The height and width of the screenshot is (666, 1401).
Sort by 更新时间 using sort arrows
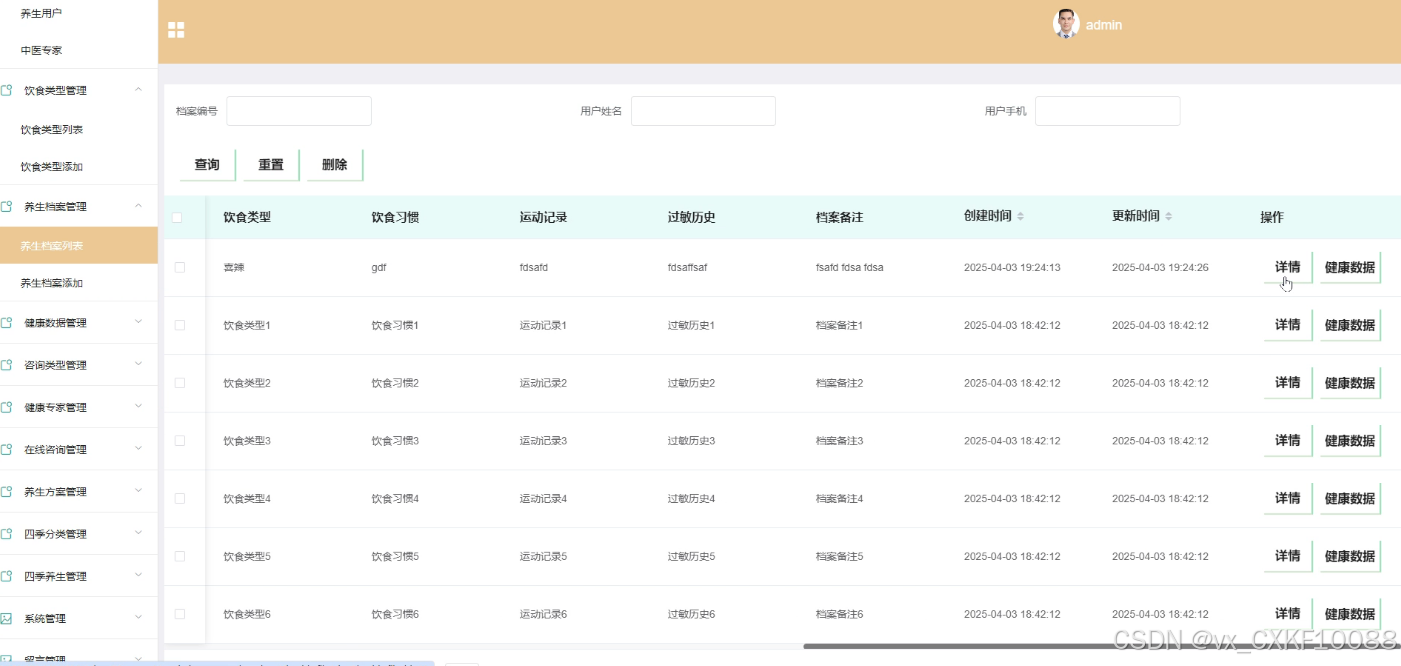1168,217
